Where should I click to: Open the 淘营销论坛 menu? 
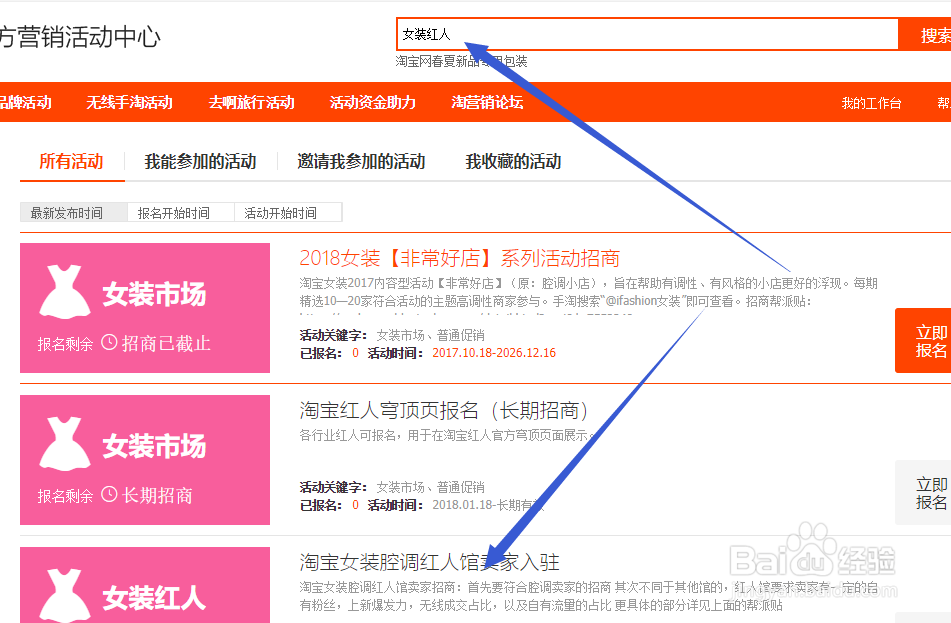point(487,101)
